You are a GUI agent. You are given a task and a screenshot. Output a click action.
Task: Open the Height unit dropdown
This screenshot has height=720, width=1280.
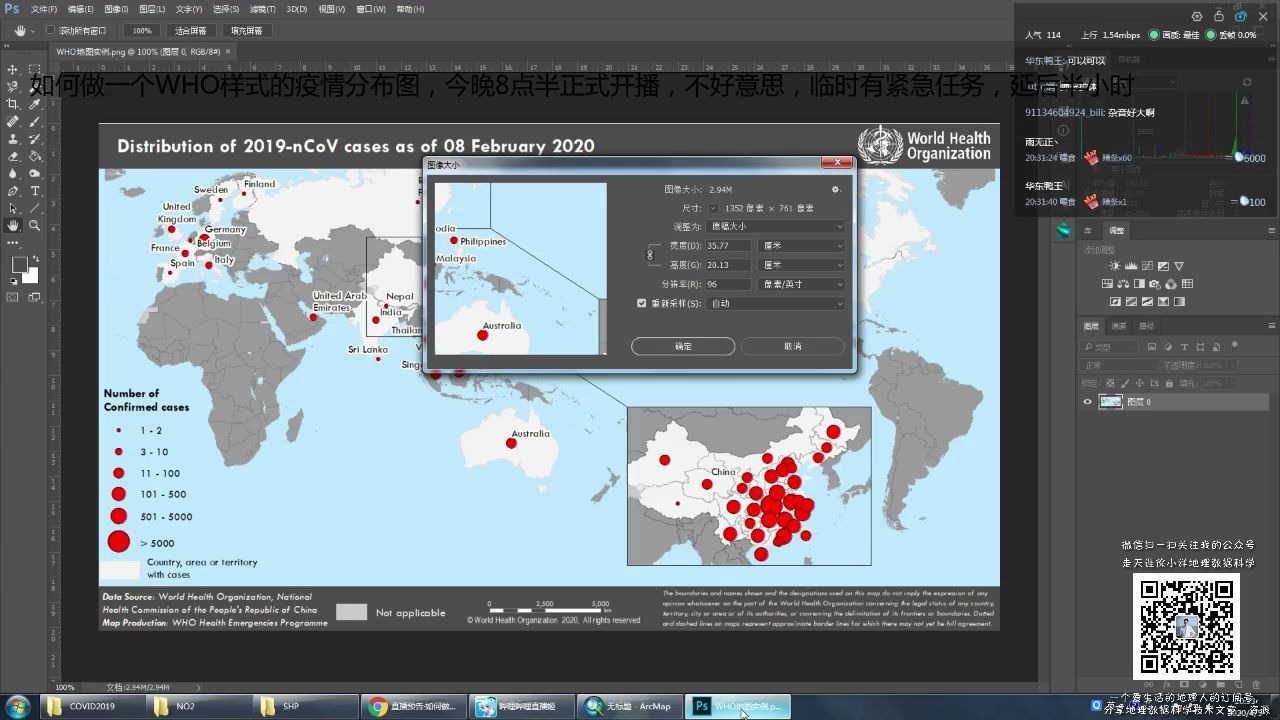coord(802,265)
